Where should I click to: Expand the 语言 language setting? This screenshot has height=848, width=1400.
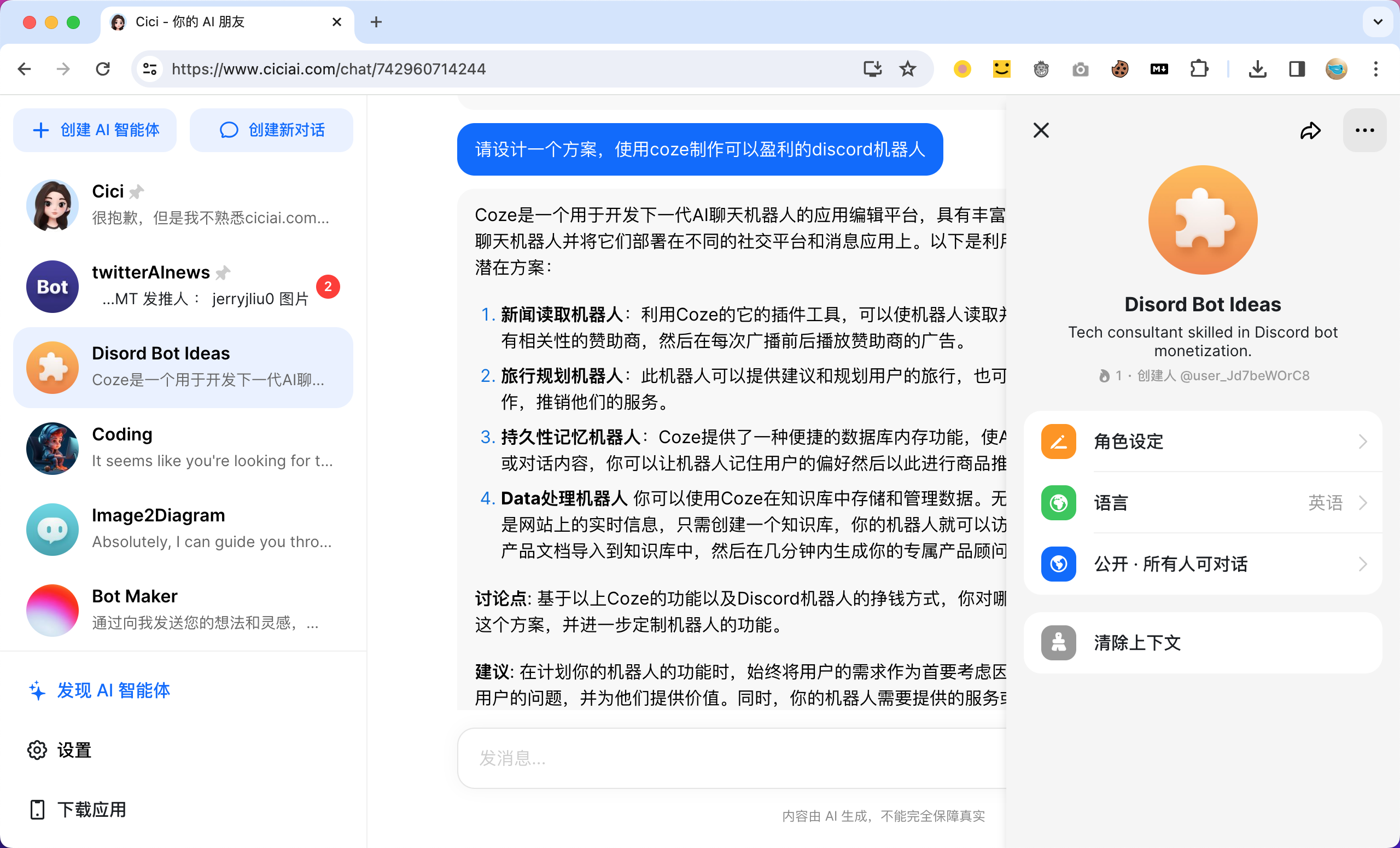click(x=1202, y=502)
